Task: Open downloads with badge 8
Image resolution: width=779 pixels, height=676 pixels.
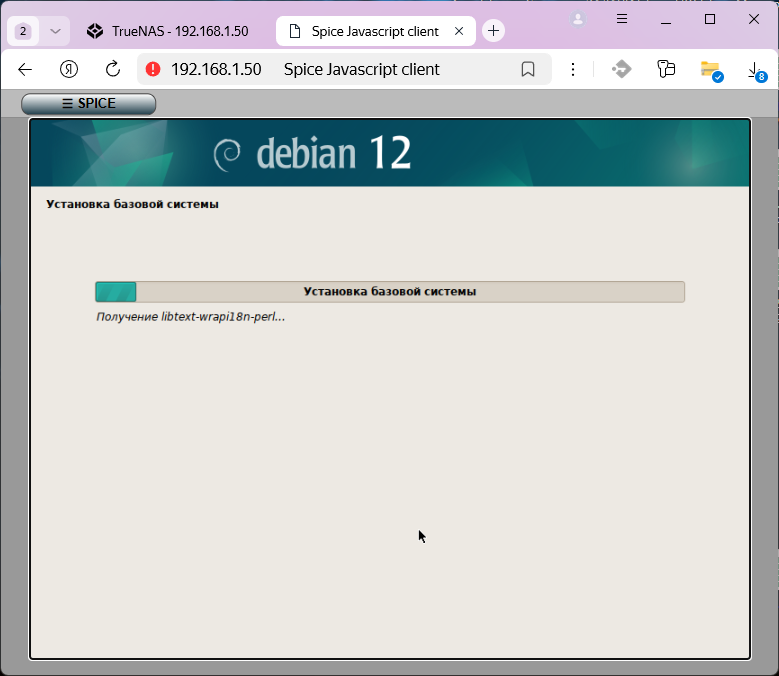Action: (x=756, y=71)
